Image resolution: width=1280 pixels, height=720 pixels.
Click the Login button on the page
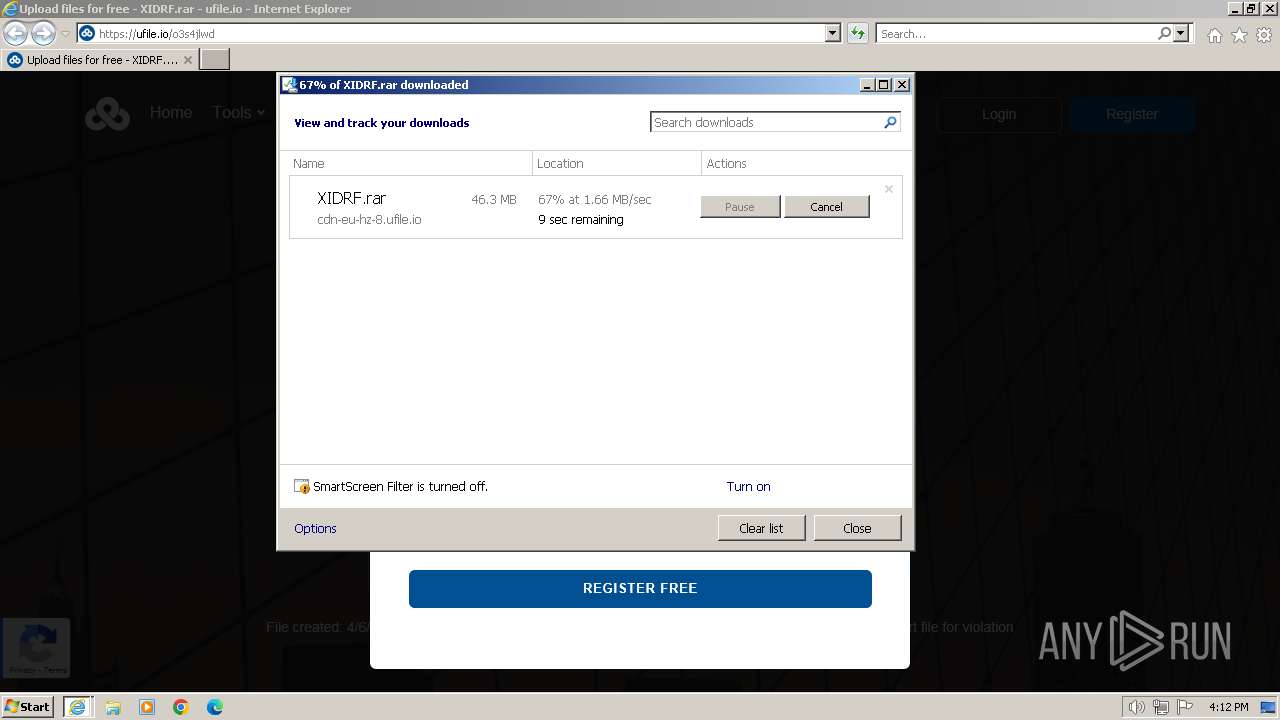[998, 114]
